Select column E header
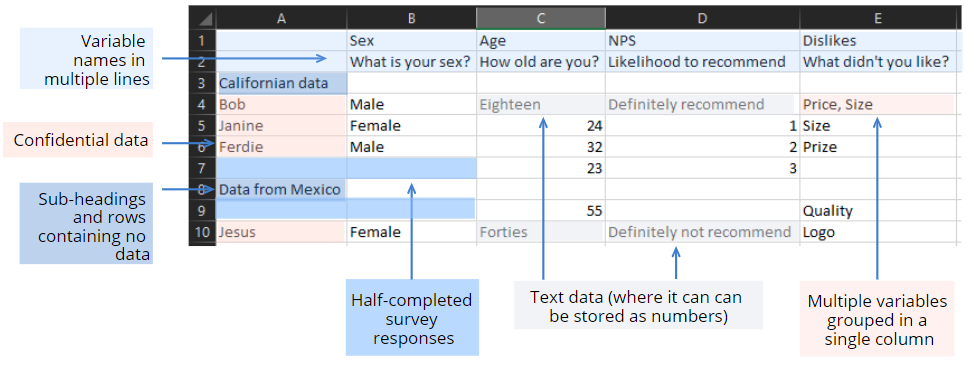This screenshot has height=367, width=966. click(878, 19)
